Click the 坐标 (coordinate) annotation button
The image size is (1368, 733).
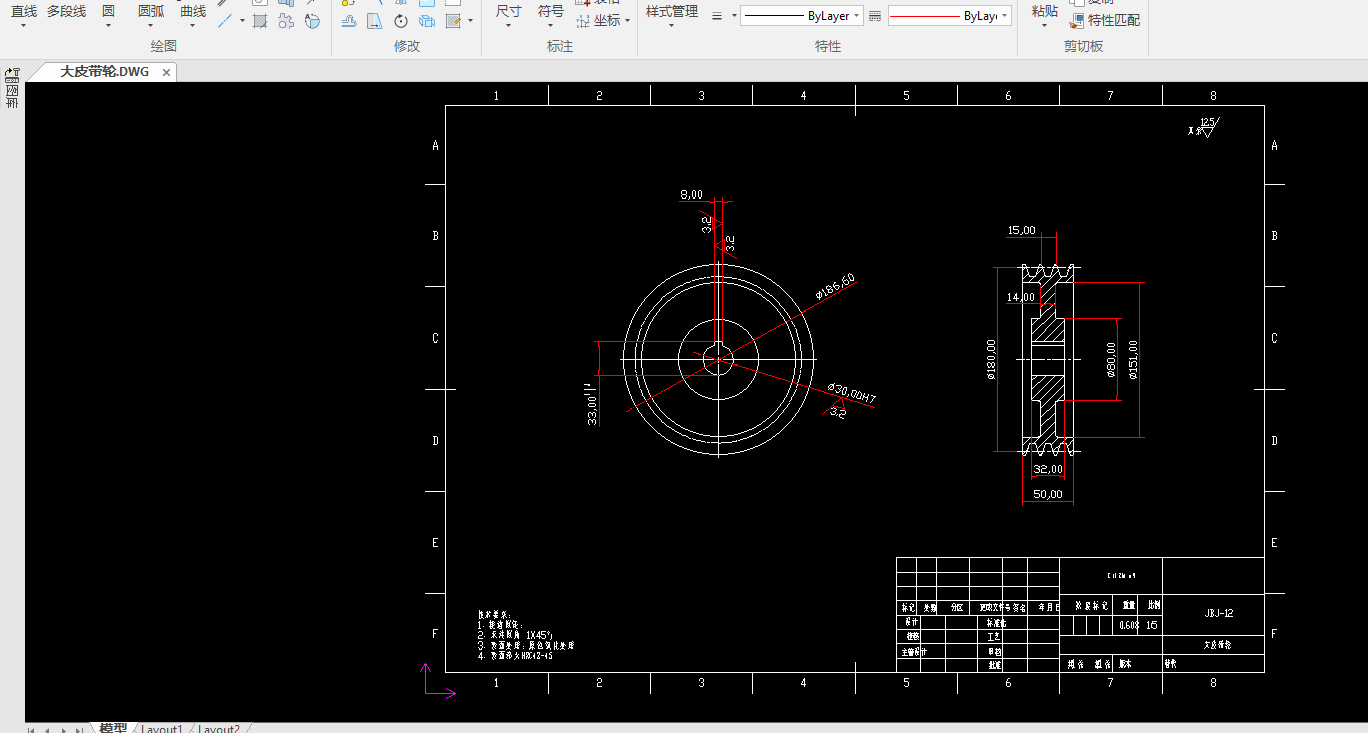[599, 20]
